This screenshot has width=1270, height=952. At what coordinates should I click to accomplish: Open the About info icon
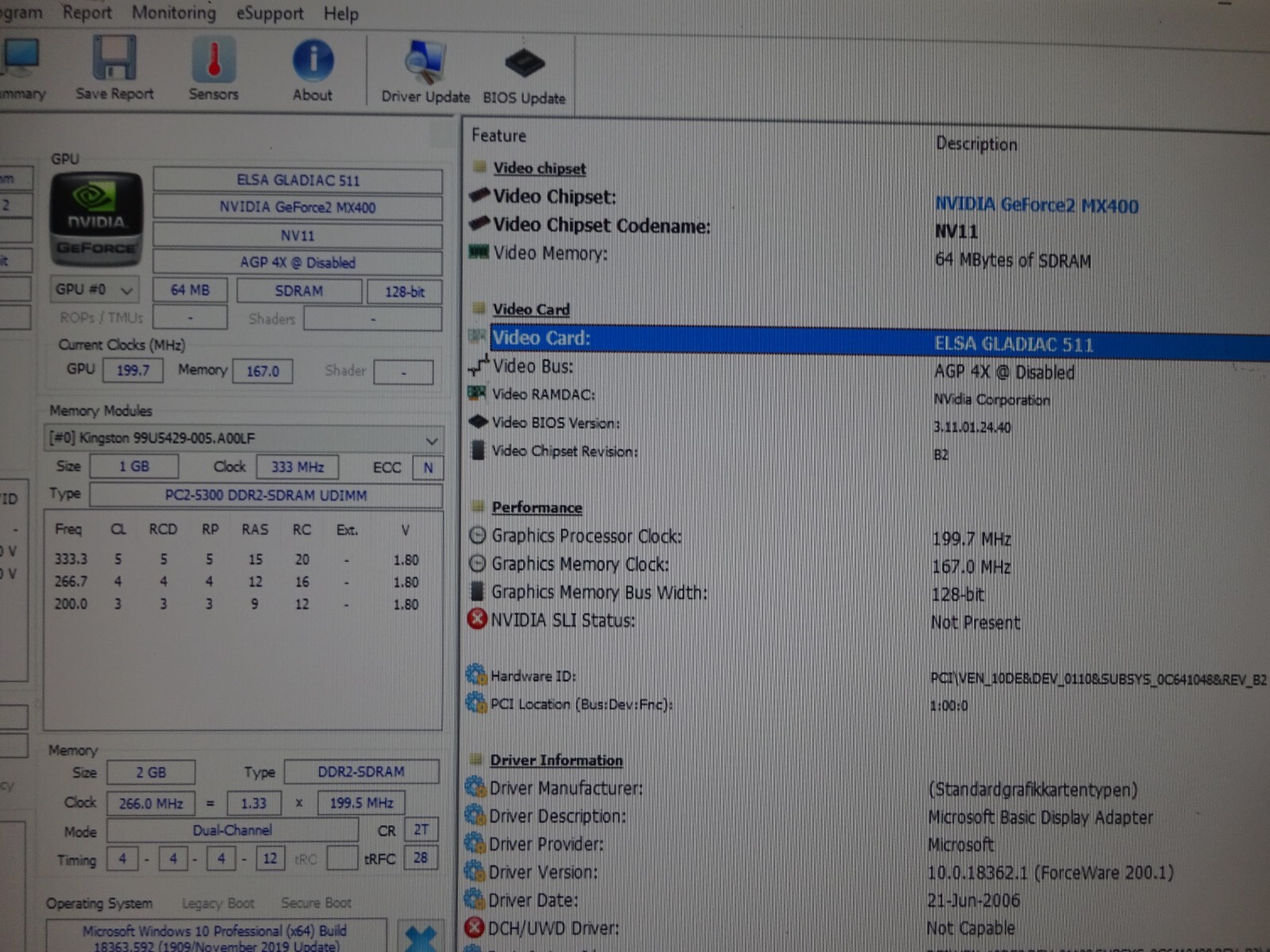(313, 61)
